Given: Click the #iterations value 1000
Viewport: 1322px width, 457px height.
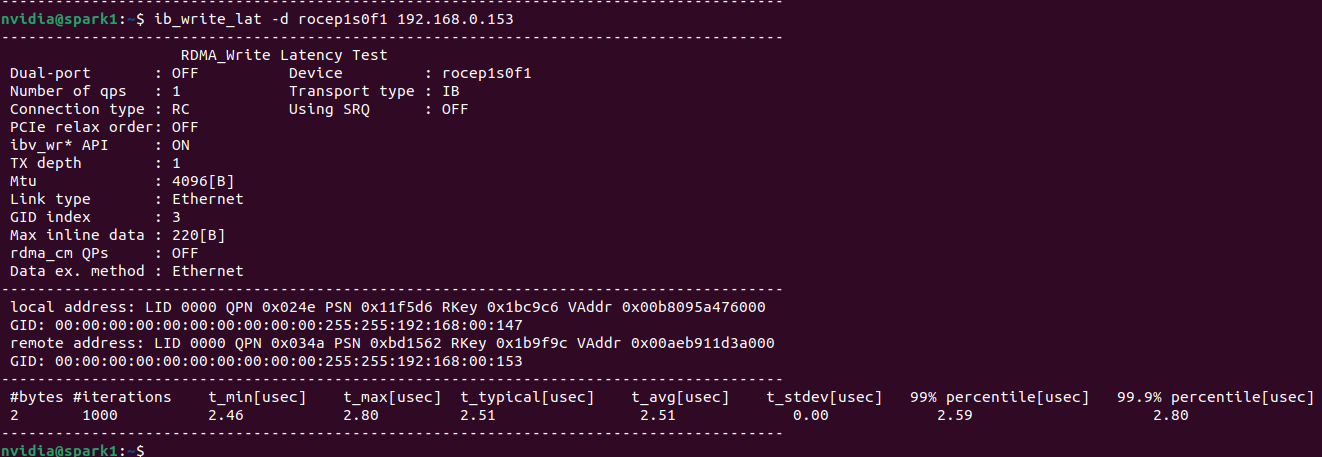Looking at the screenshot, I should click(99, 415).
